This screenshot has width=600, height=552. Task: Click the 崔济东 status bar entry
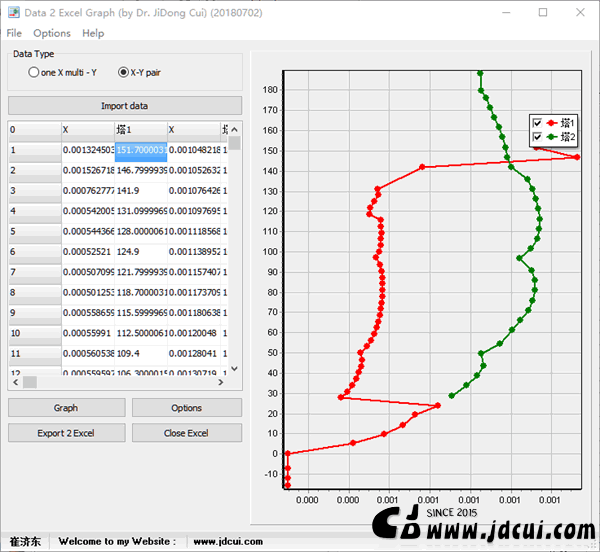[x=25, y=541]
